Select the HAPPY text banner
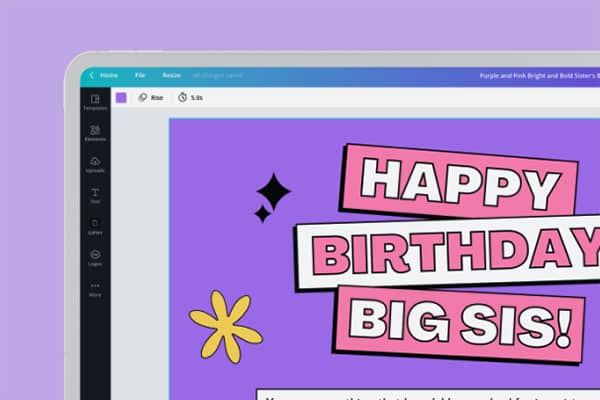 pyautogui.click(x=459, y=183)
